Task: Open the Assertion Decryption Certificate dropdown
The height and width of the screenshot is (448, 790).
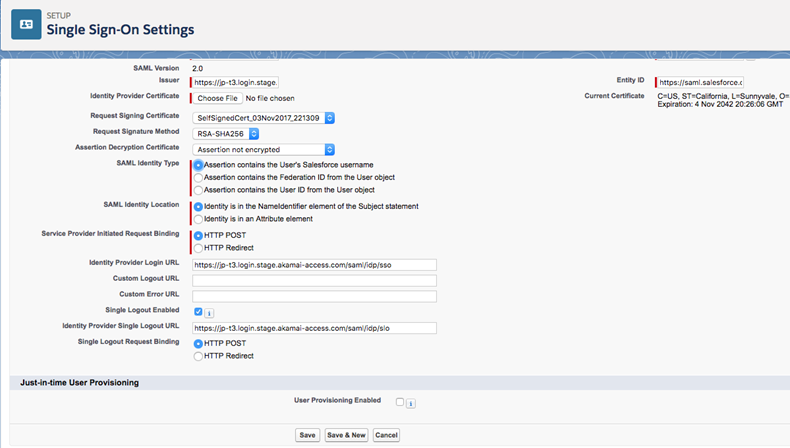Action: pos(264,149)
